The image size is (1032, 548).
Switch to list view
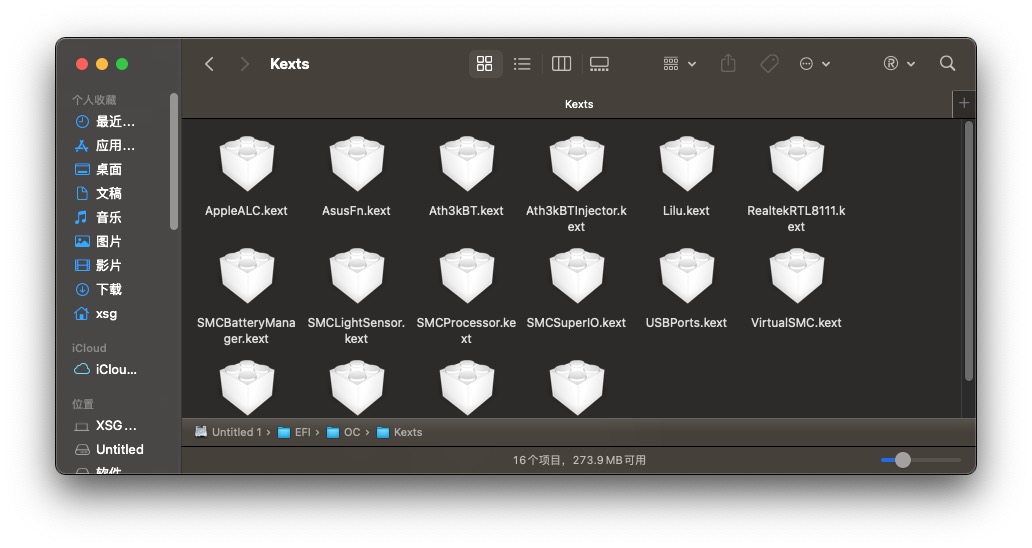coord(522,64)
